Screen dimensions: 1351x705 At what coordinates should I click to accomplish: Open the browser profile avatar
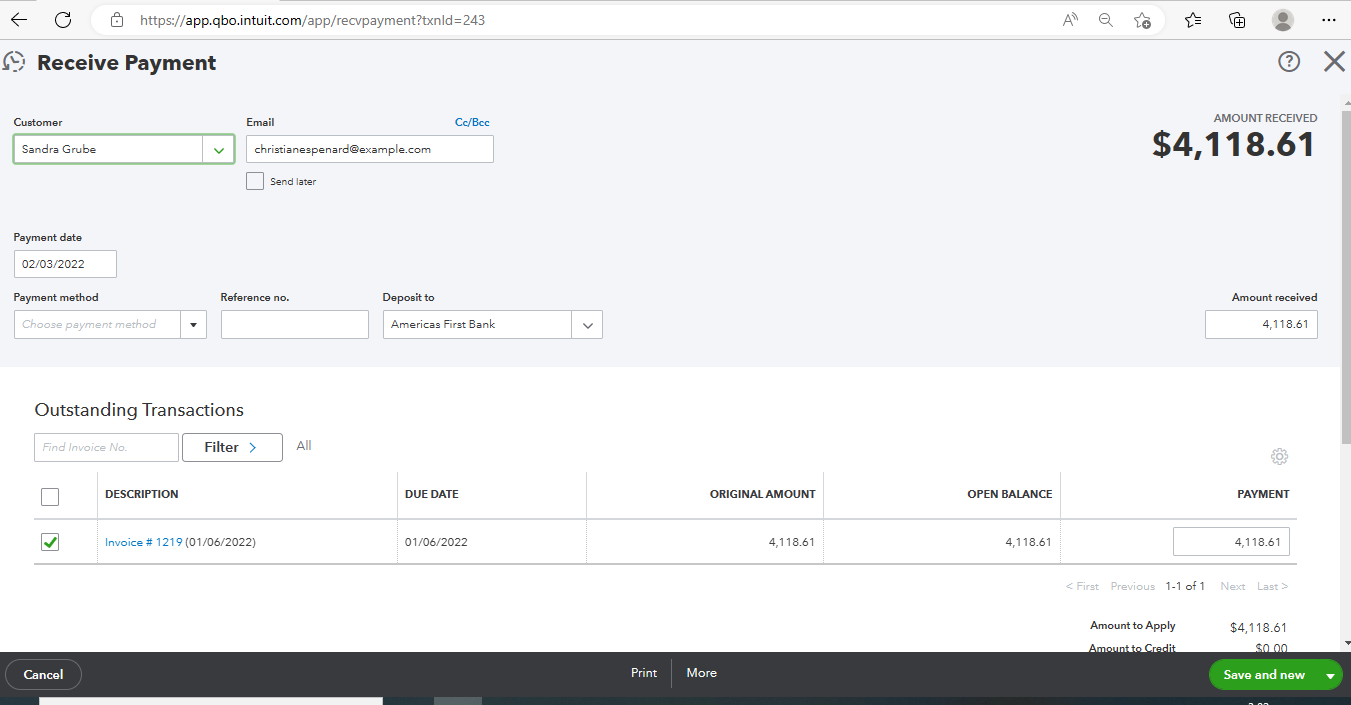coord(1283,19)
